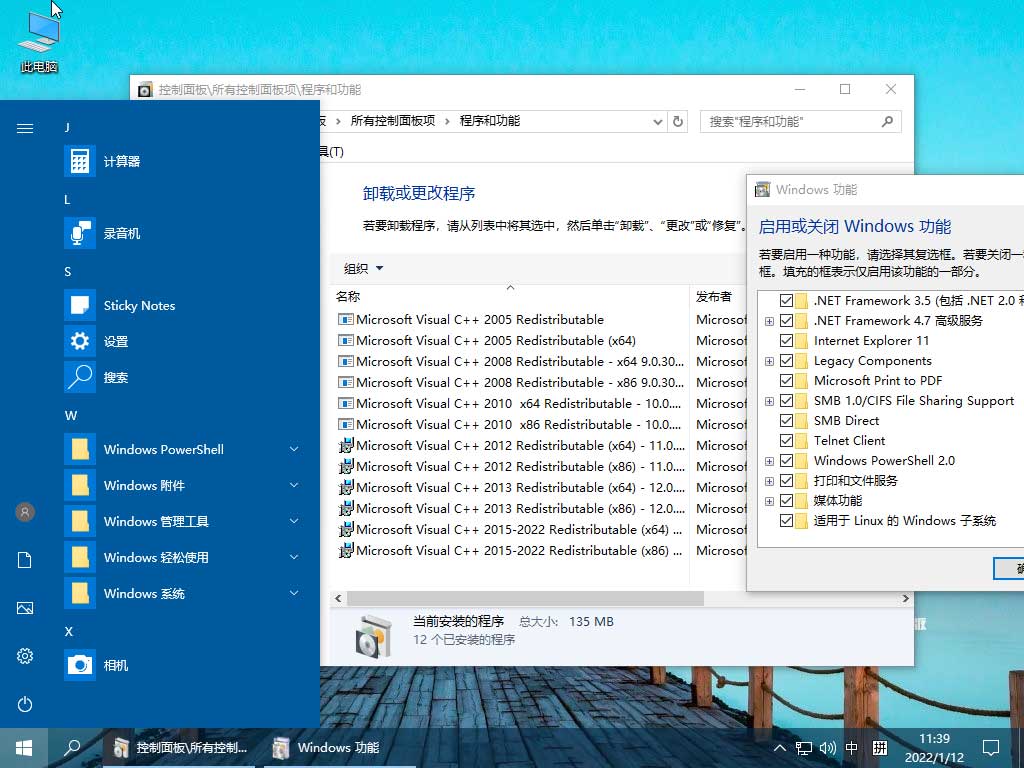Expand the .NET Framework 4.7 高级服务 tree node
1024x768 pixels.
click(769, 321)
